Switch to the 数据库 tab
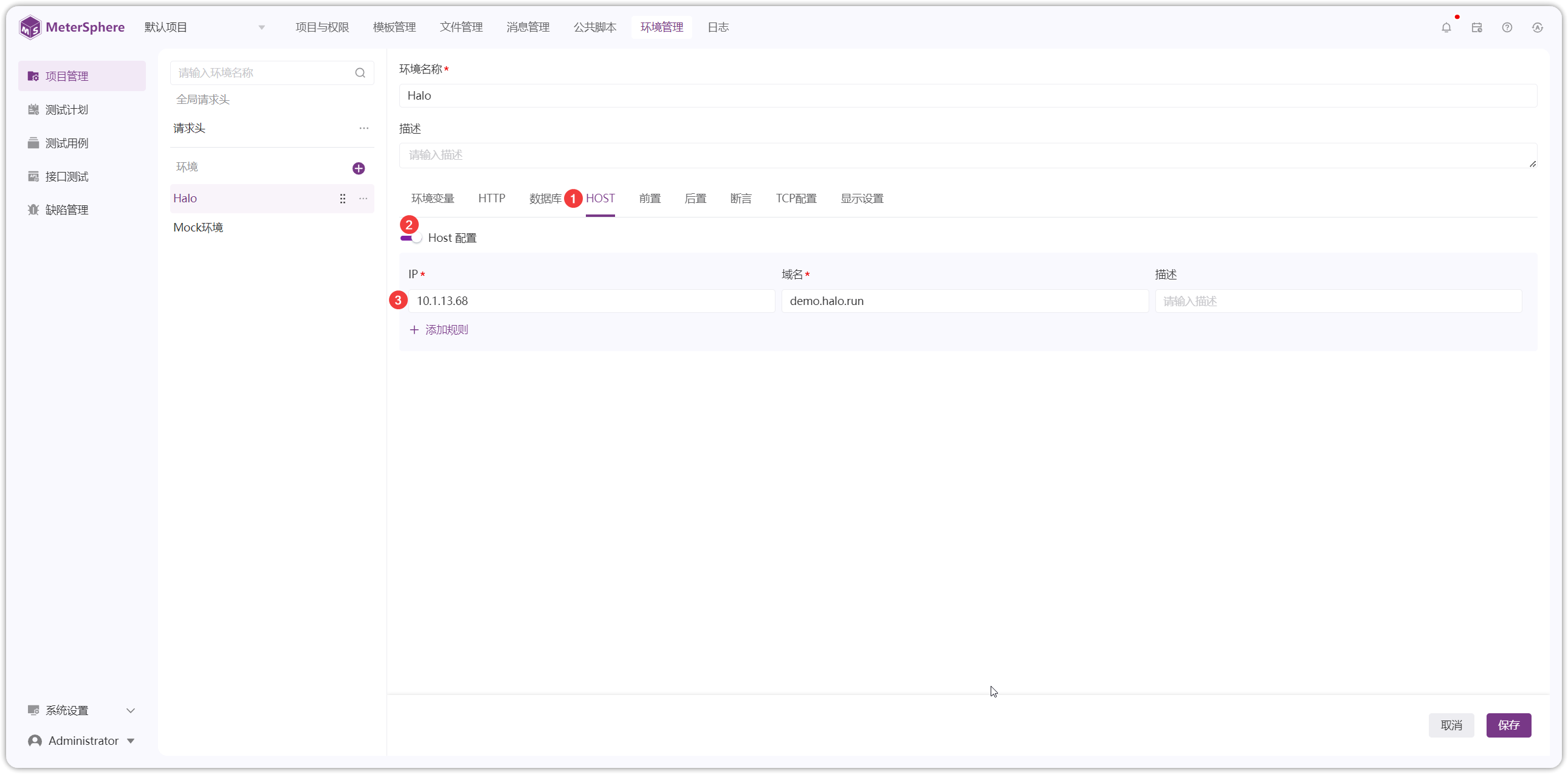The width and height of the screenshot is (1568, 774). [x=545, y=199]
